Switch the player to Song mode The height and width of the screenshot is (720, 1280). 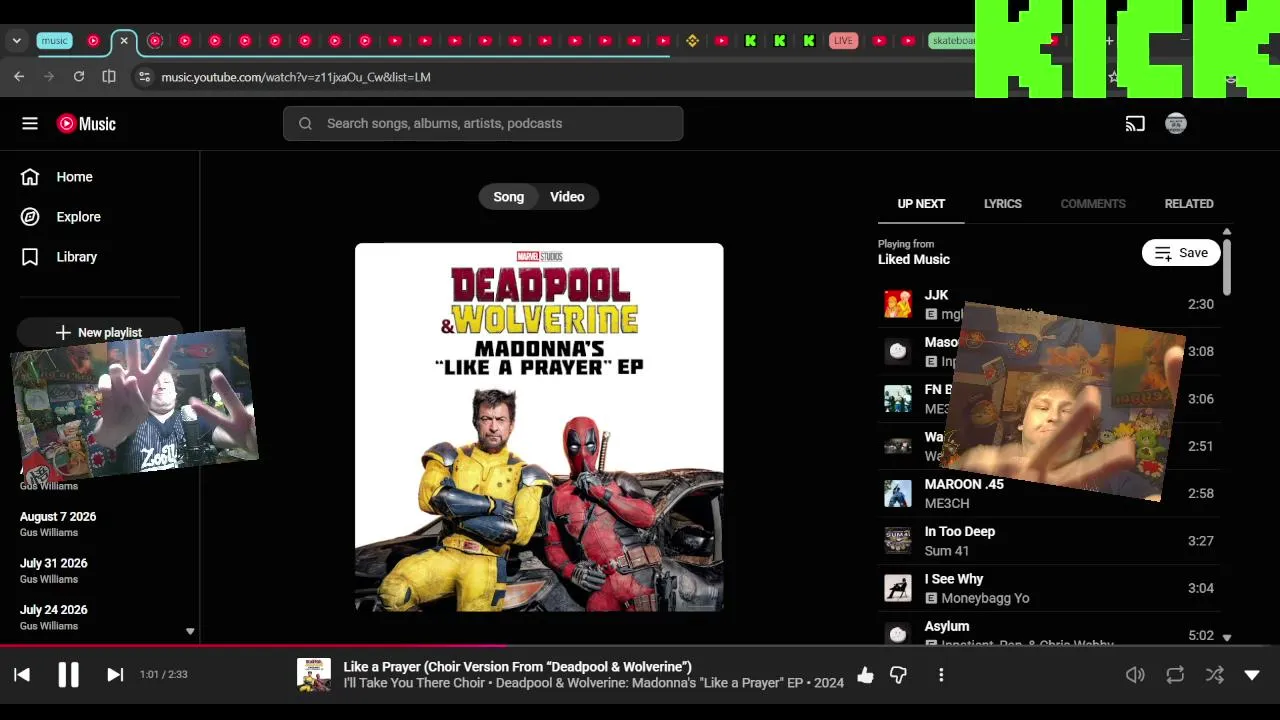point(508,197)
